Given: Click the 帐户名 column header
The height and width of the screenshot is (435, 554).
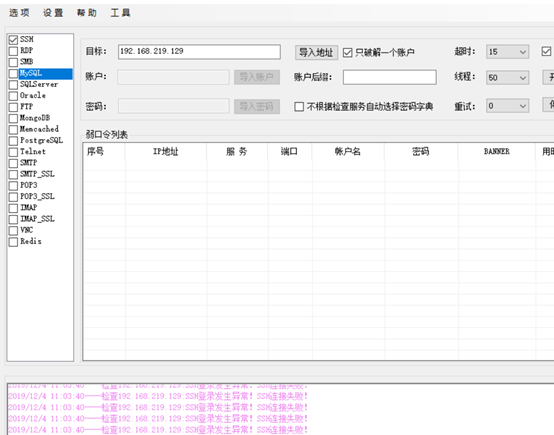Looking at the screenshot, I should point(348,152).
